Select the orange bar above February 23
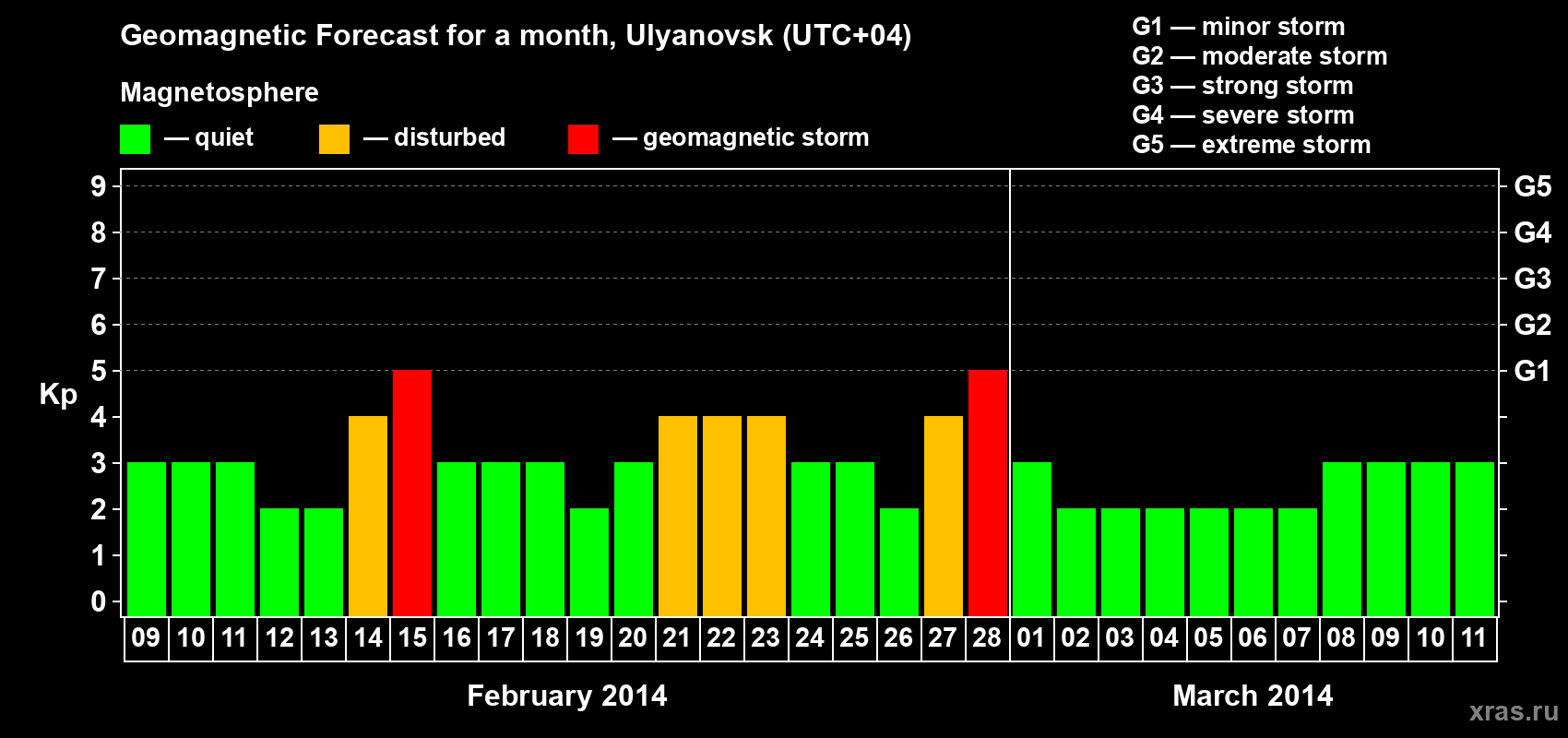 point(766,516)
